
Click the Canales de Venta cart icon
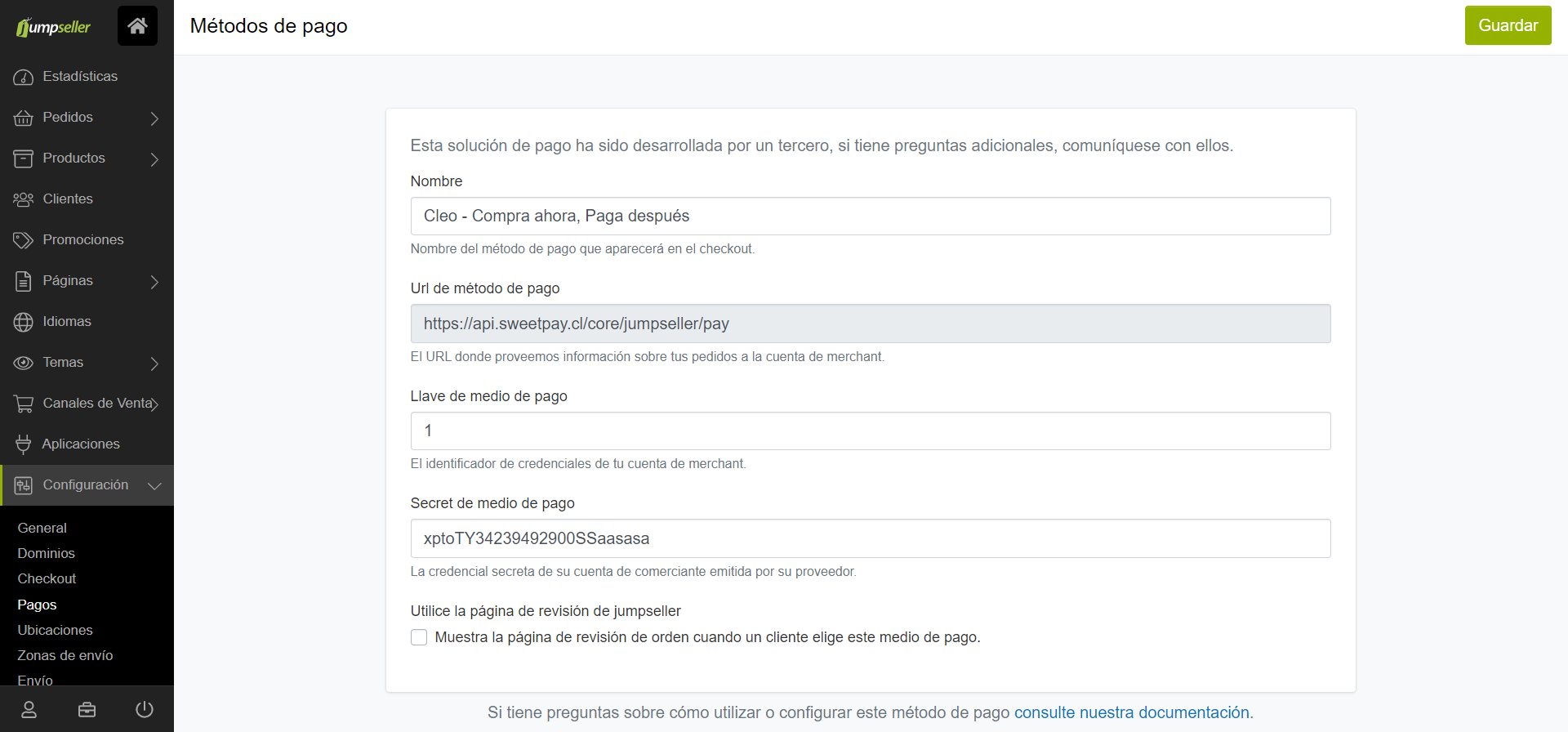23,404
